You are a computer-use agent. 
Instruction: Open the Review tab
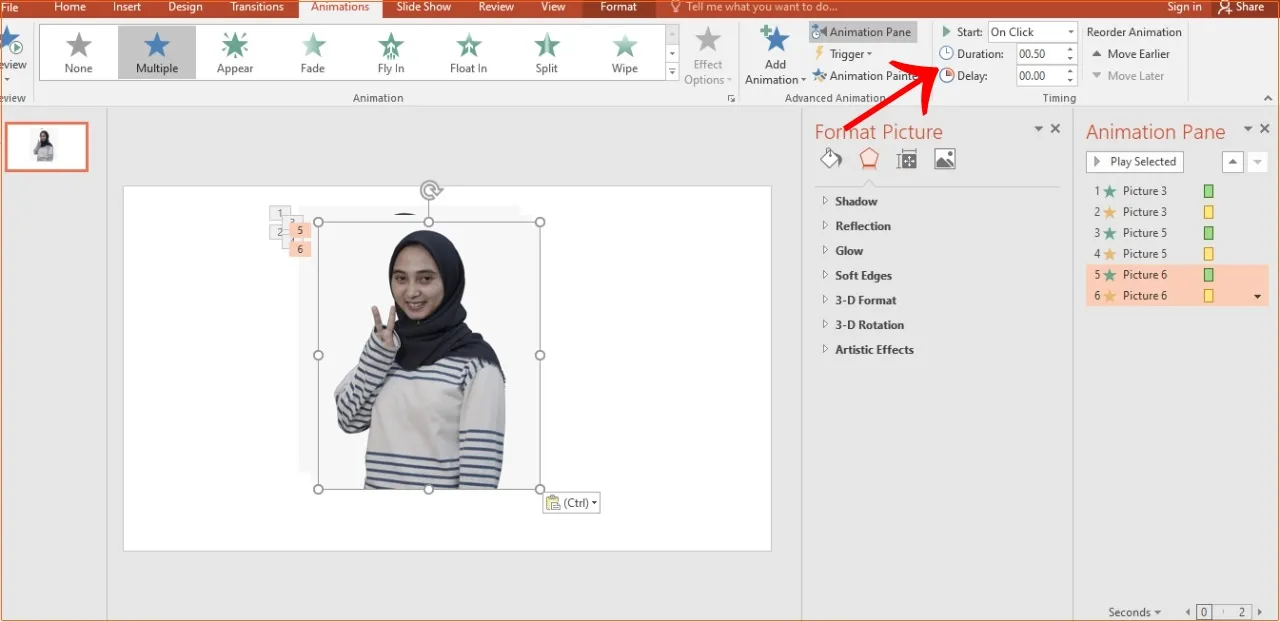(496, 7)
